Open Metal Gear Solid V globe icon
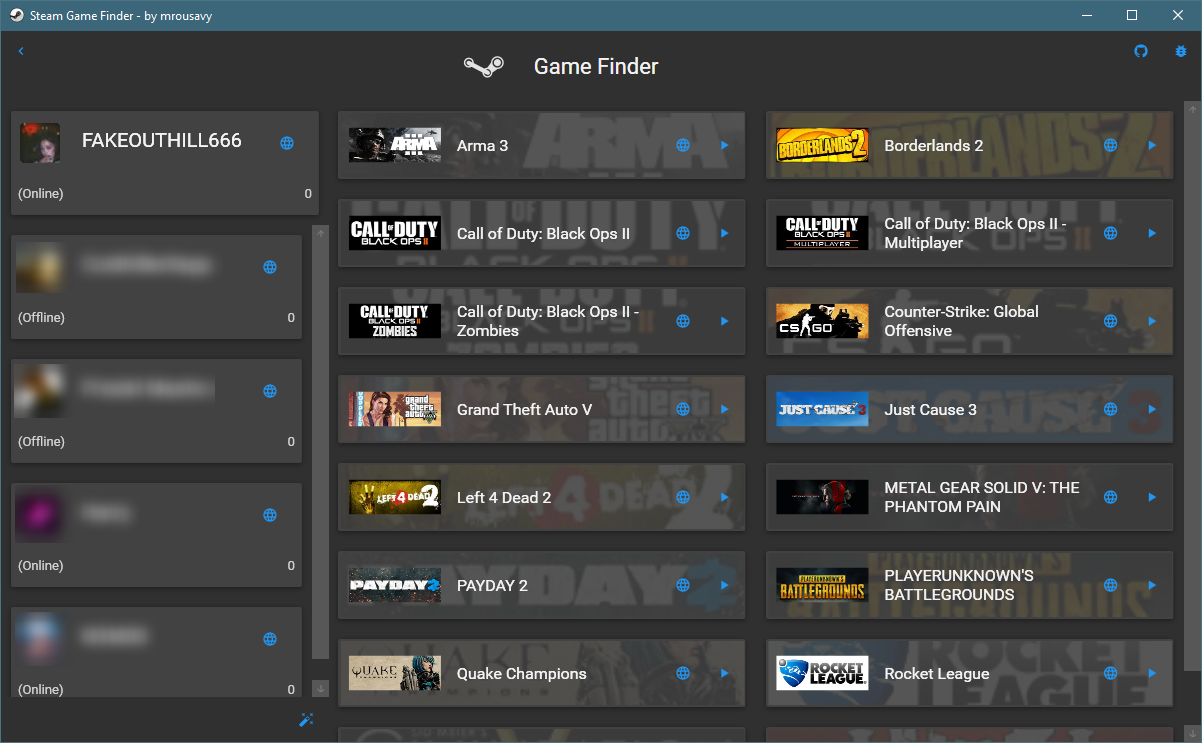Image resolution: width=1202 pixels, height=743 pixels. tap(1110, 497)
